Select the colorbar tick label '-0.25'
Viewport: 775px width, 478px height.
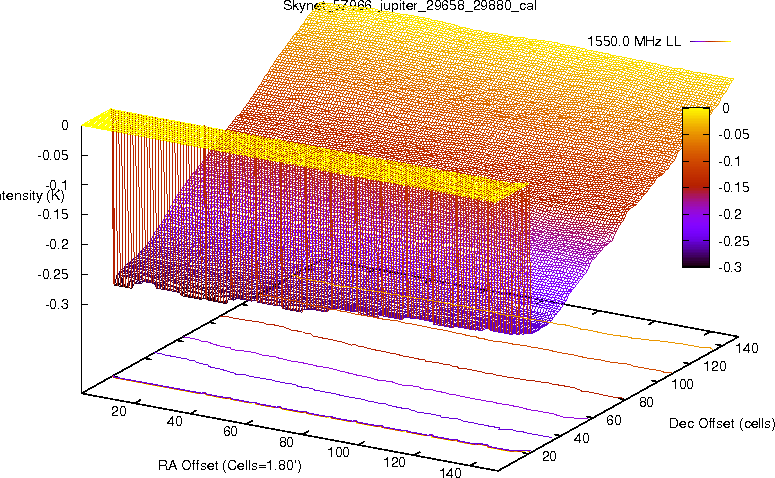tap(733, 241)
